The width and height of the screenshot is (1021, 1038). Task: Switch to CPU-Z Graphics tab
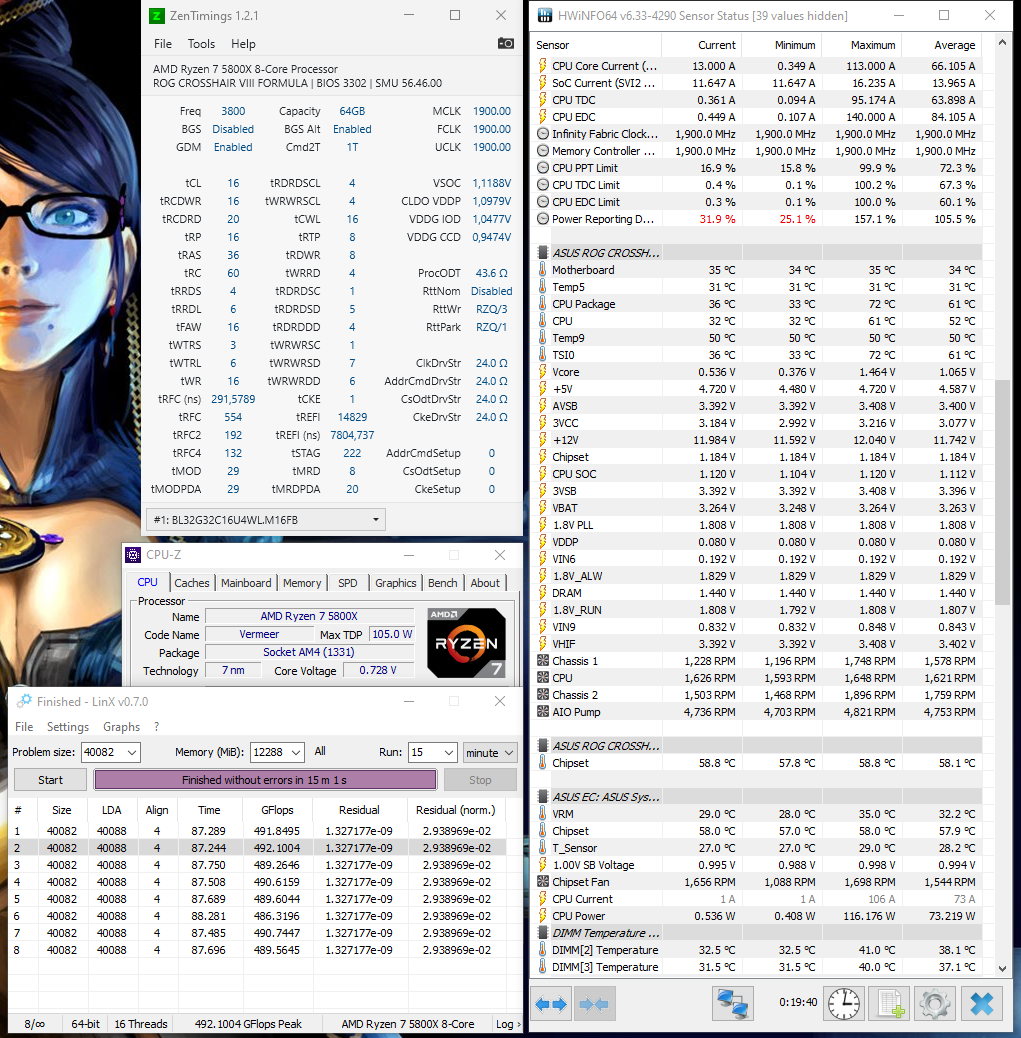click(x=395, y=583)
